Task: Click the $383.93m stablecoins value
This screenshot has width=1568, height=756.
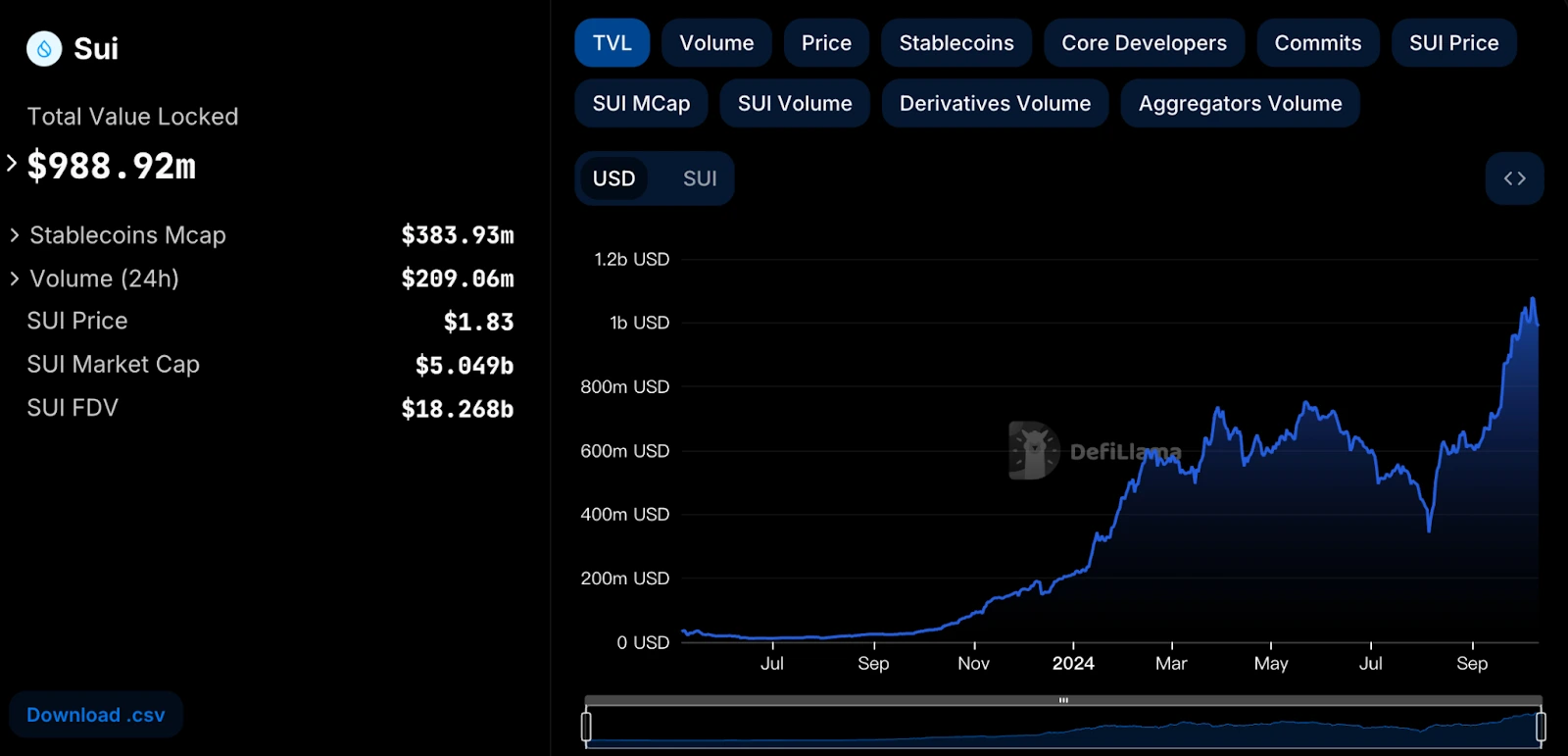Action: (x=458, y=235)
